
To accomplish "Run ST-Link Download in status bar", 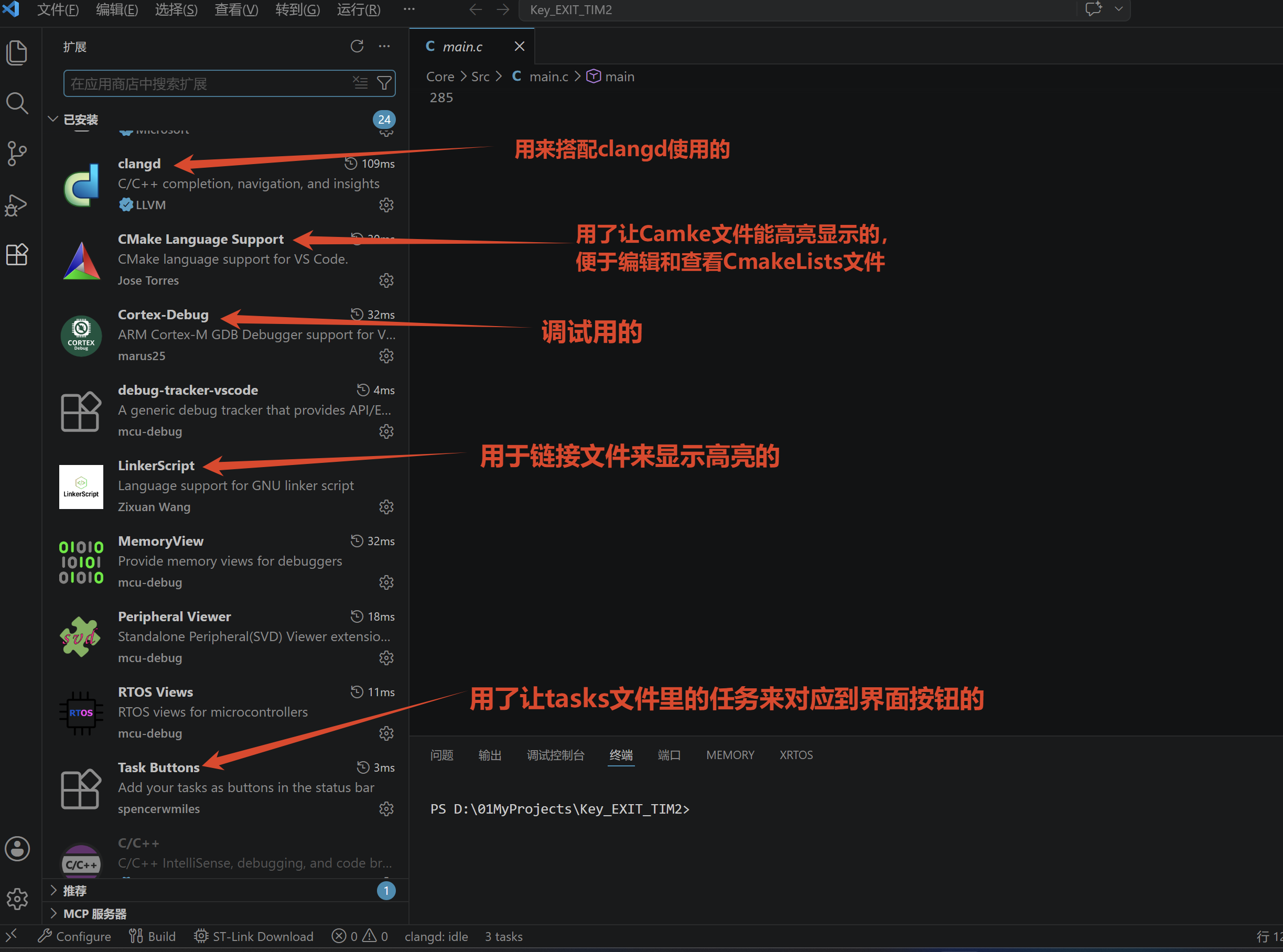I will tap(254, 936).
